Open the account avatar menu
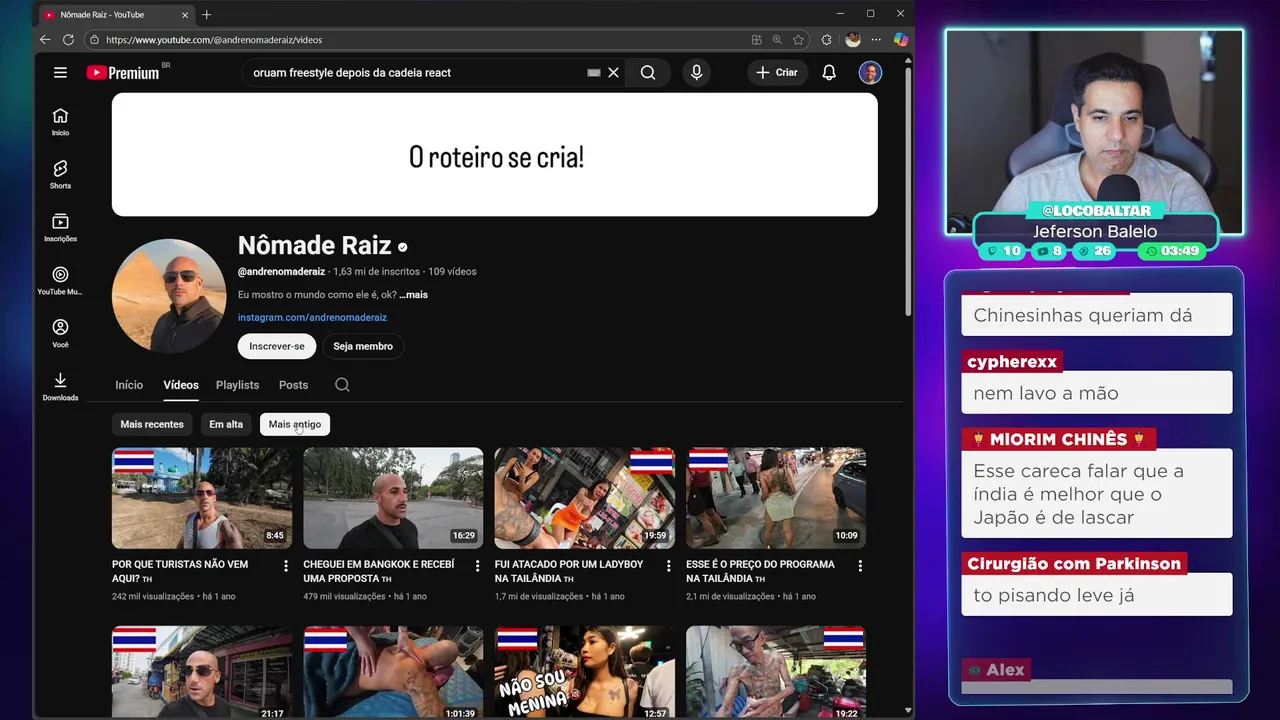The height and width of the screenshot is (720, 1280). pos(870,72)
